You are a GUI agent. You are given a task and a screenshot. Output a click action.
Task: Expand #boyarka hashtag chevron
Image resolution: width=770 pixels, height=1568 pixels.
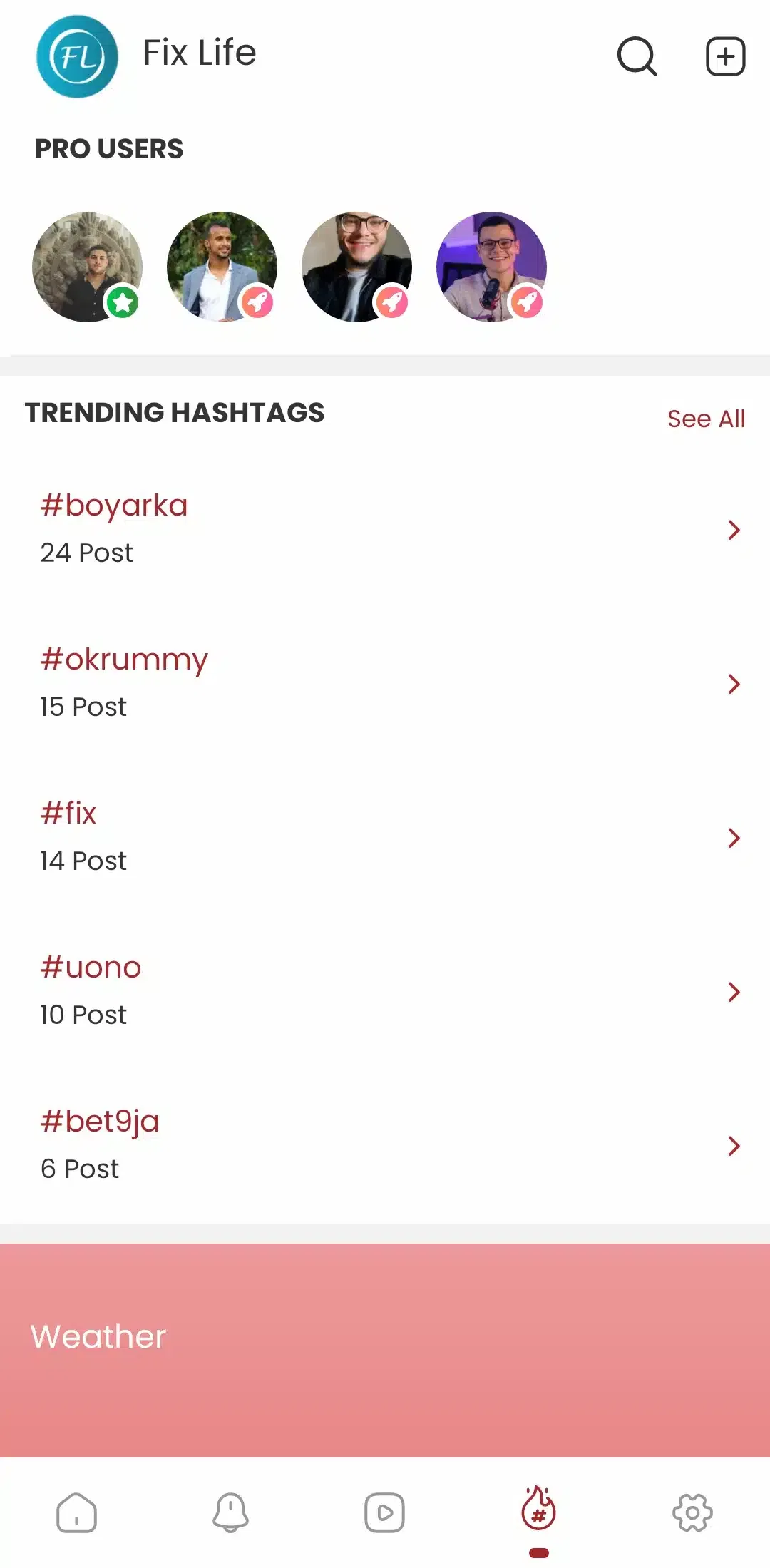pyautogui.click(x=734, y=530)
